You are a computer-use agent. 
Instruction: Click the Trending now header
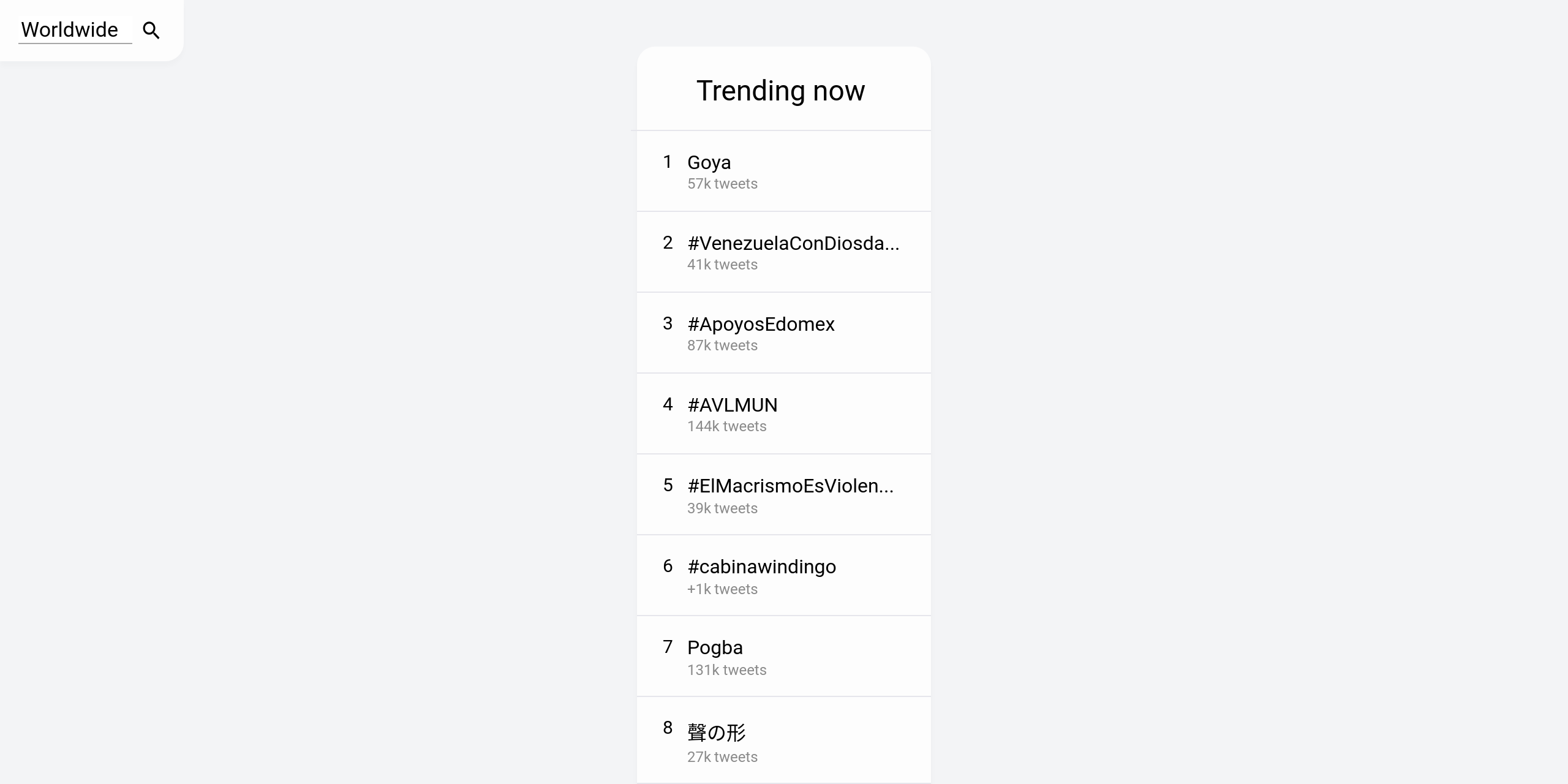tap(782, 90)
